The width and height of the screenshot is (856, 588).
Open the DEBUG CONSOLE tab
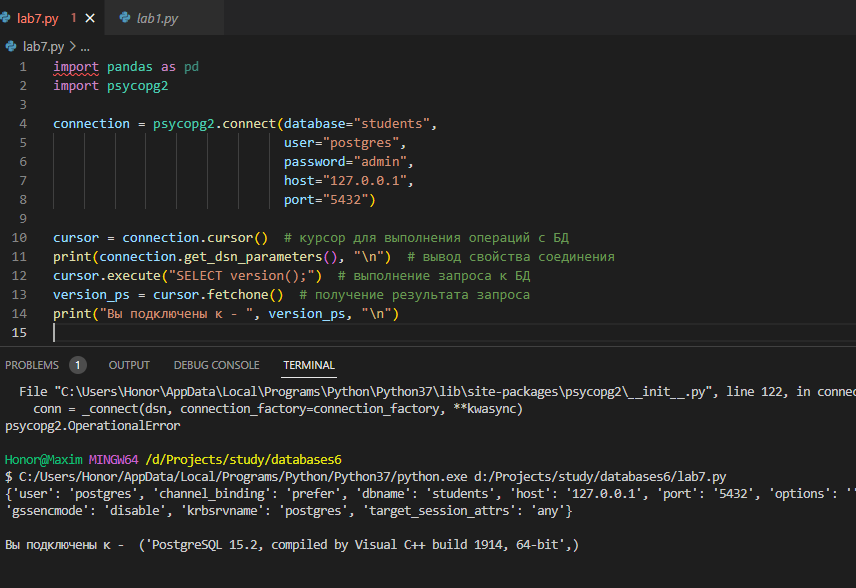click(216, 365)
